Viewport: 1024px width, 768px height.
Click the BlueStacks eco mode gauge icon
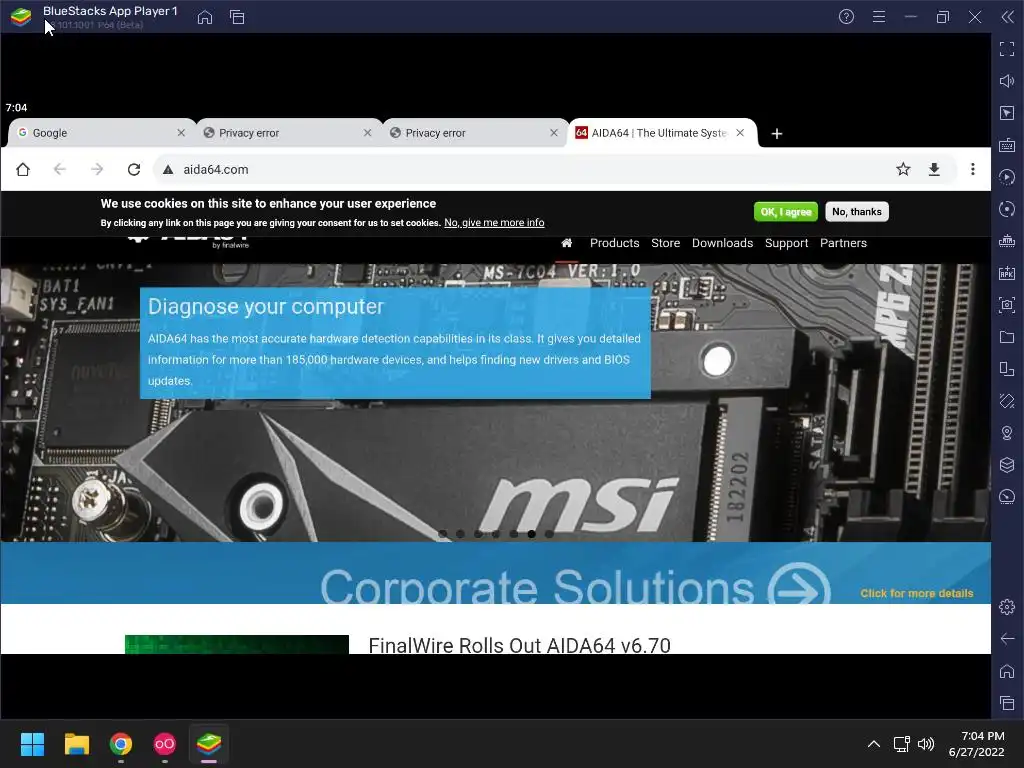point(1006,497)
